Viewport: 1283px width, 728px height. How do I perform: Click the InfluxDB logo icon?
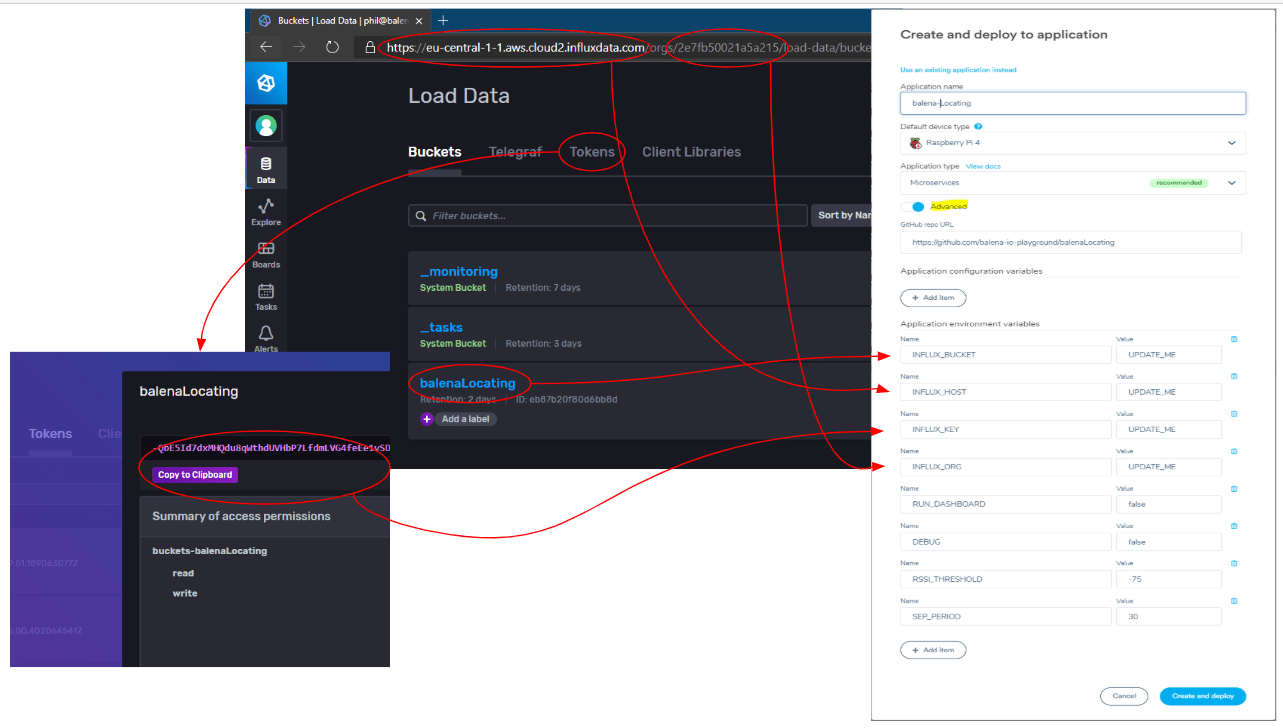click(x=266, y=84)
